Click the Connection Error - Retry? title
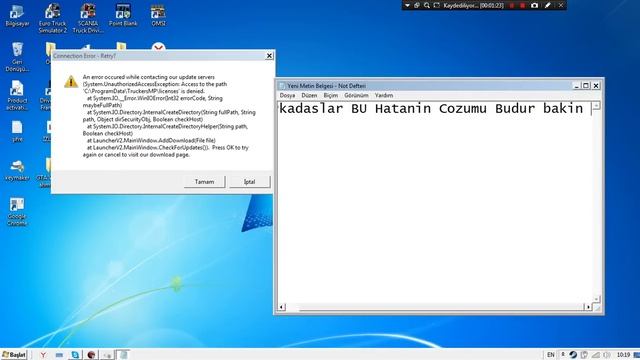640x360 pixels. 84,56
